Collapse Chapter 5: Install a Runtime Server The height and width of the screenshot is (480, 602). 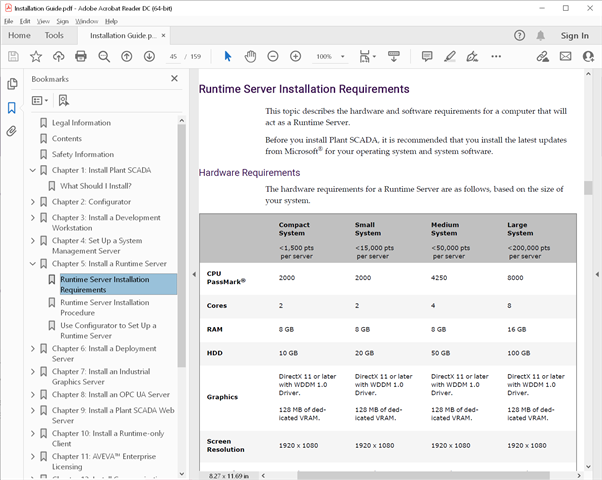(x=33, y=263)
